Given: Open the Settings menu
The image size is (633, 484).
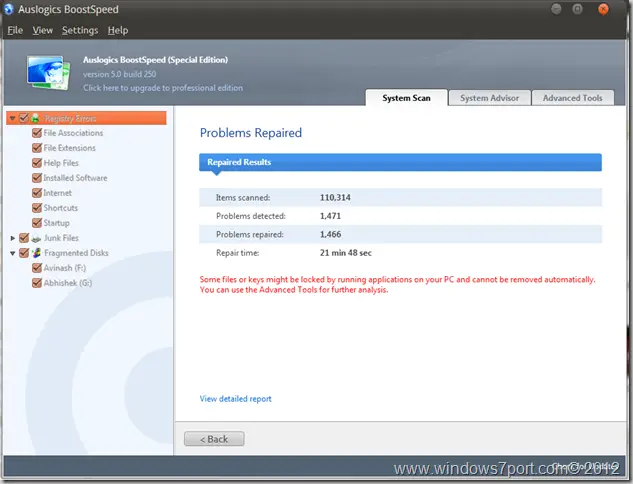Looking at the screenshot, I should [x=80, y=30].
